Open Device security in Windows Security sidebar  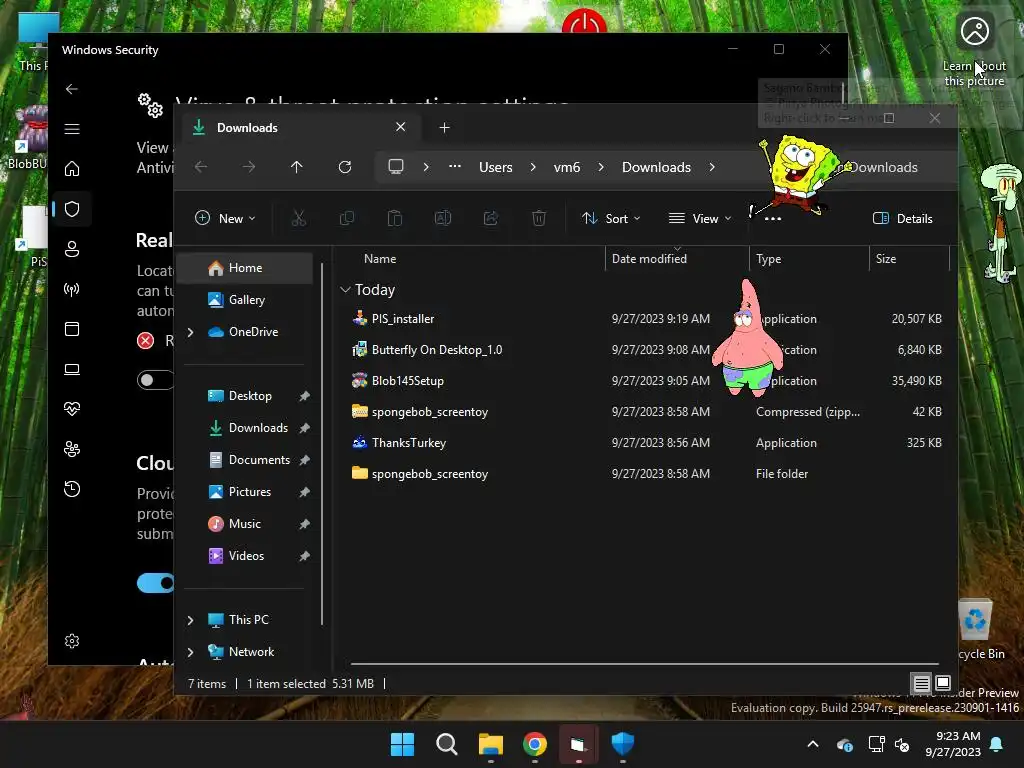pyautogui.click(x=72, y=369)
